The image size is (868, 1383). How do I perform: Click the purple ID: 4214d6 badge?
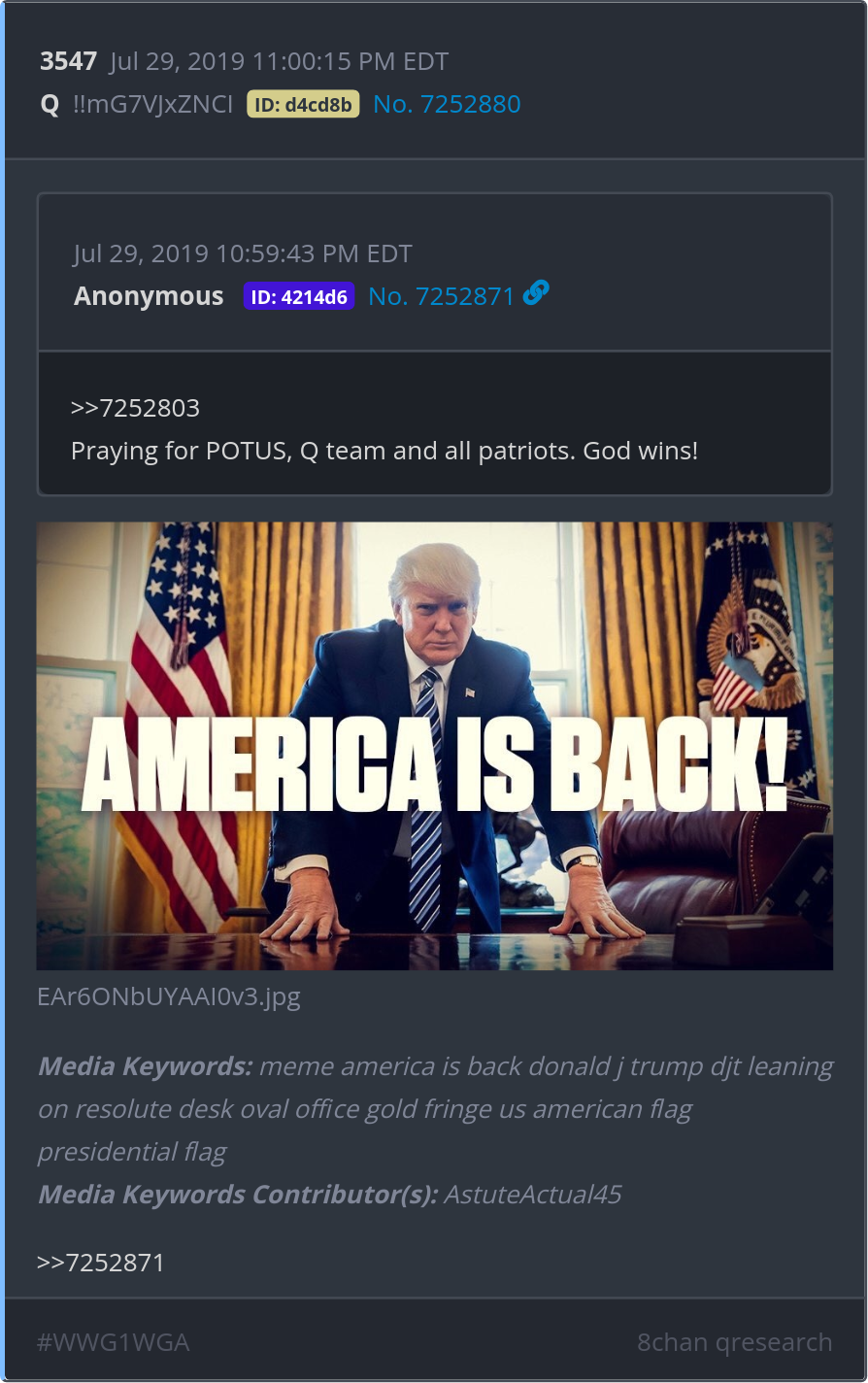pyautogui.click(x=299, y=296)
